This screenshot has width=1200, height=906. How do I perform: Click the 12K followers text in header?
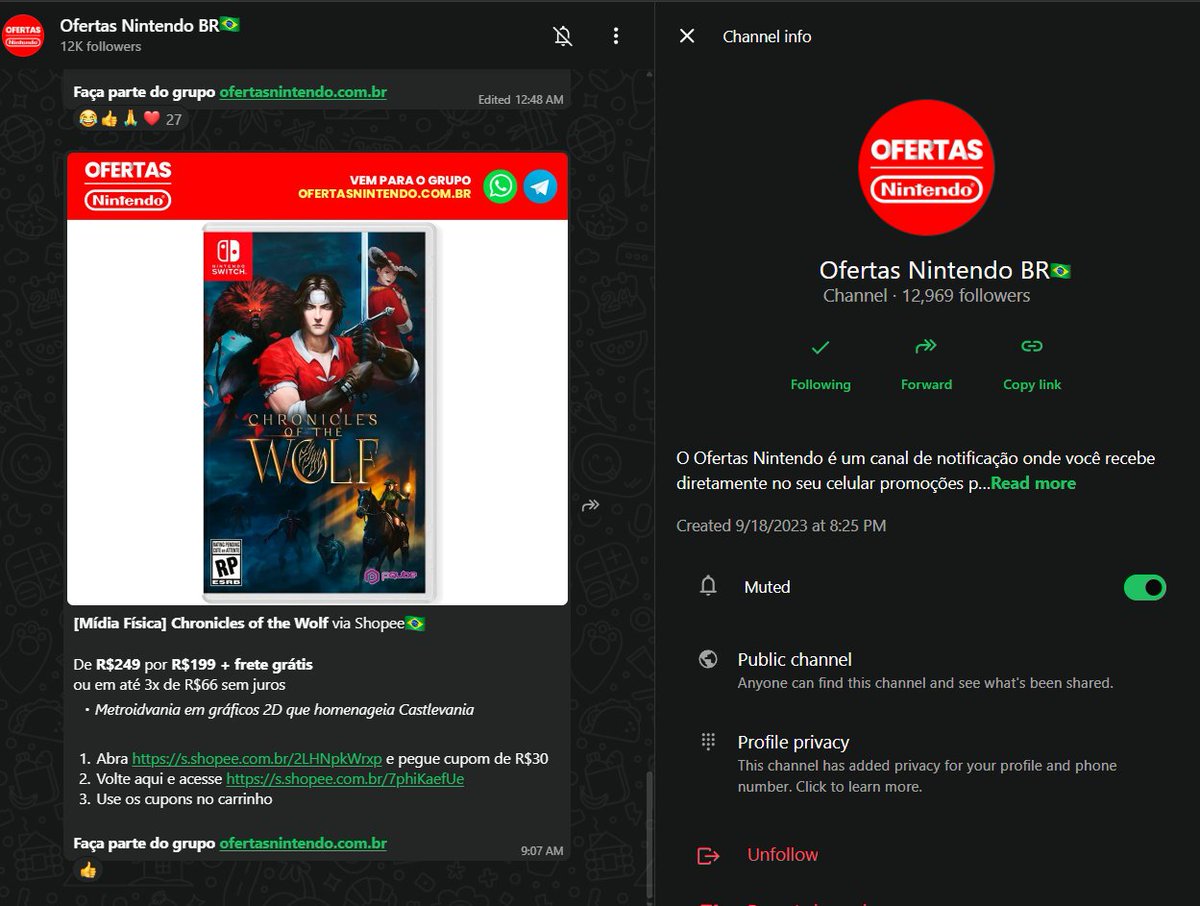pyautogui.click(x=100, y=47)
